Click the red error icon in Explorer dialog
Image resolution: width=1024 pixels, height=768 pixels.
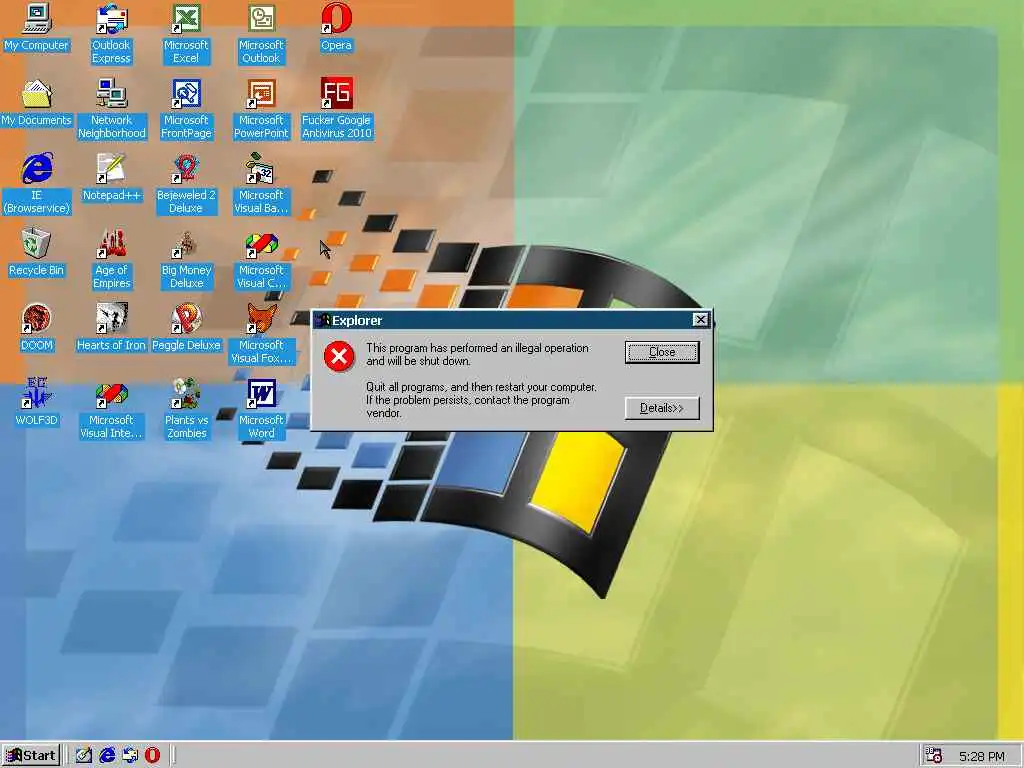[x=339, y=356]
